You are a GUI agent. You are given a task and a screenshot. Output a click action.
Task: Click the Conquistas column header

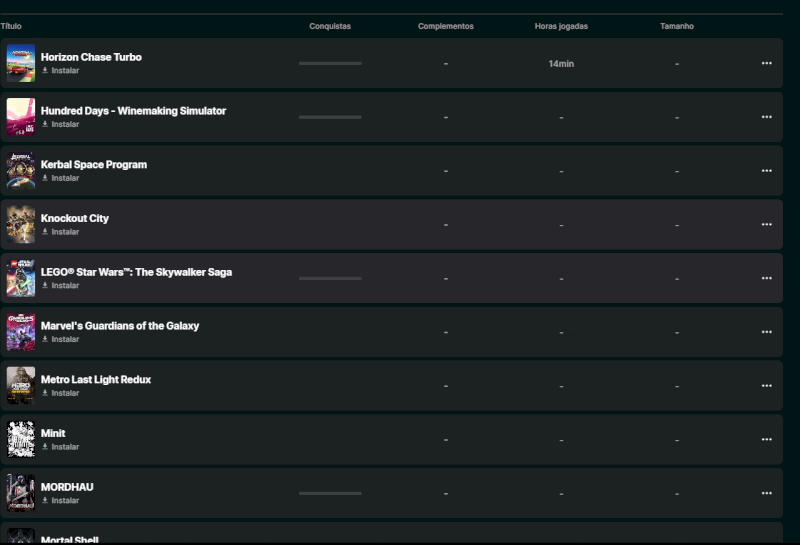(330, 26)
